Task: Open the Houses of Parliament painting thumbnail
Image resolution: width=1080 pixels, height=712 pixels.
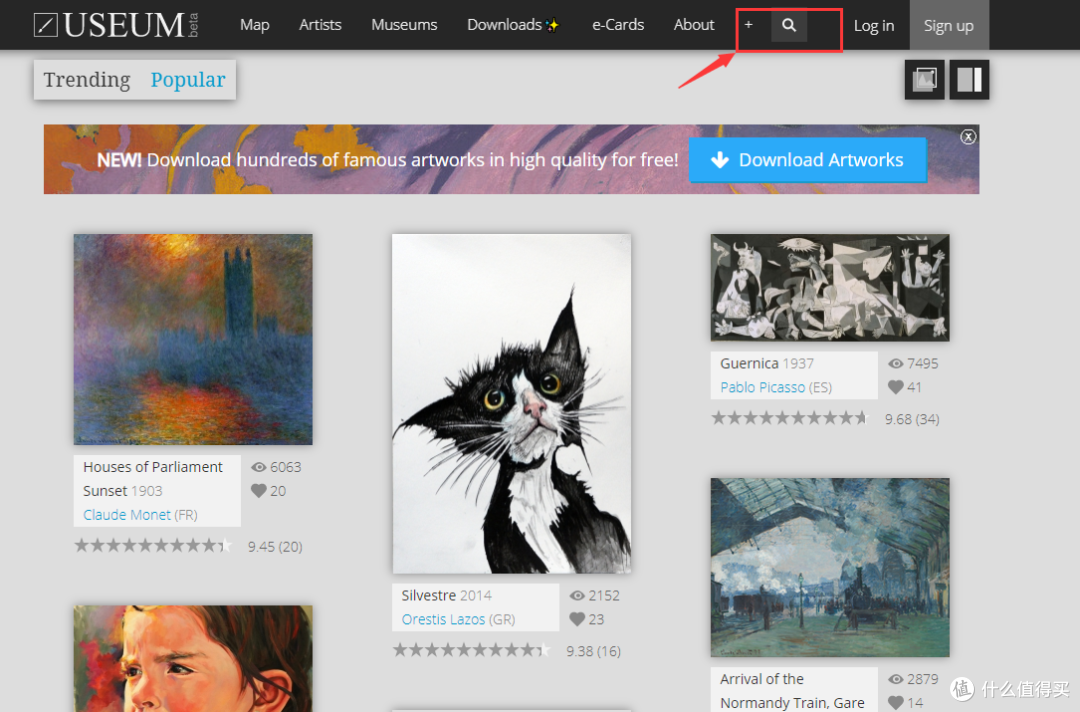Action: pyautogui.click(x=193, y=339)
